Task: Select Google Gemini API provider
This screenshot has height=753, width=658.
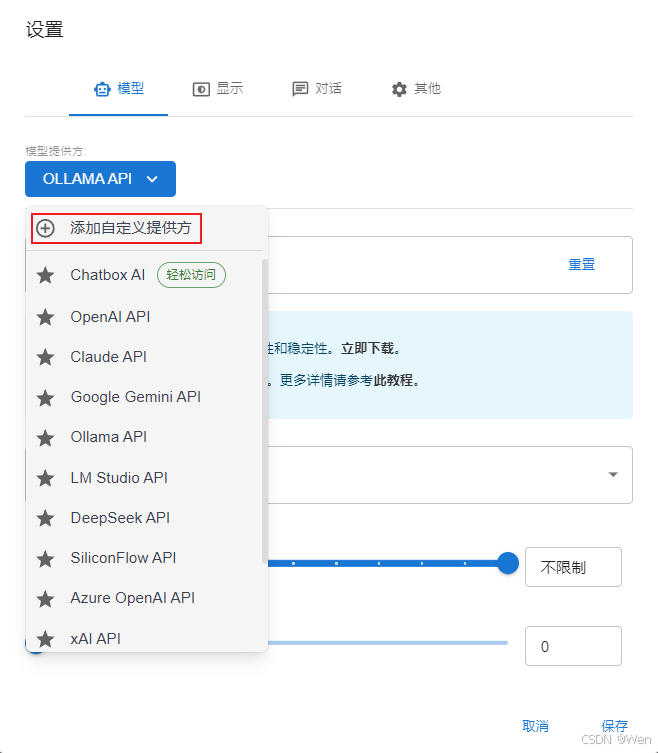Action: 144,398
